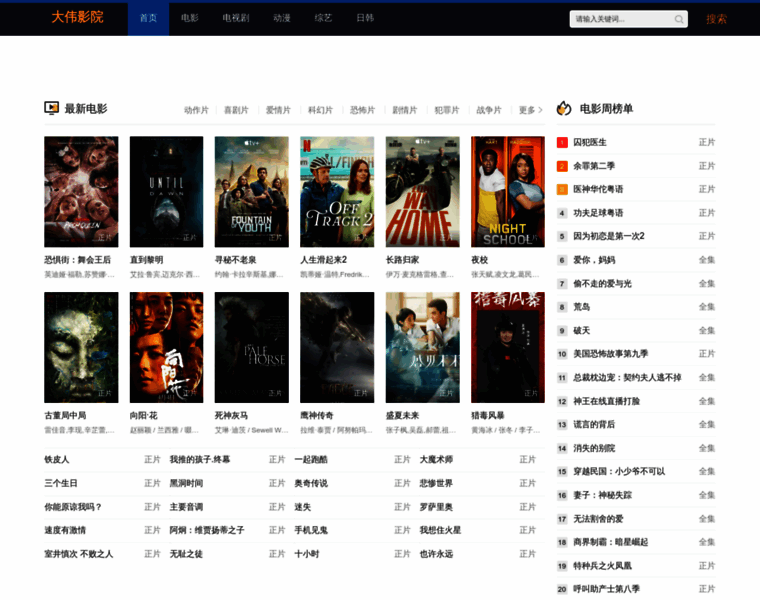This screenshot has width=760, height=600.
Task: Open 偷不走的爱与光 in chart
Action: [602, 284]
